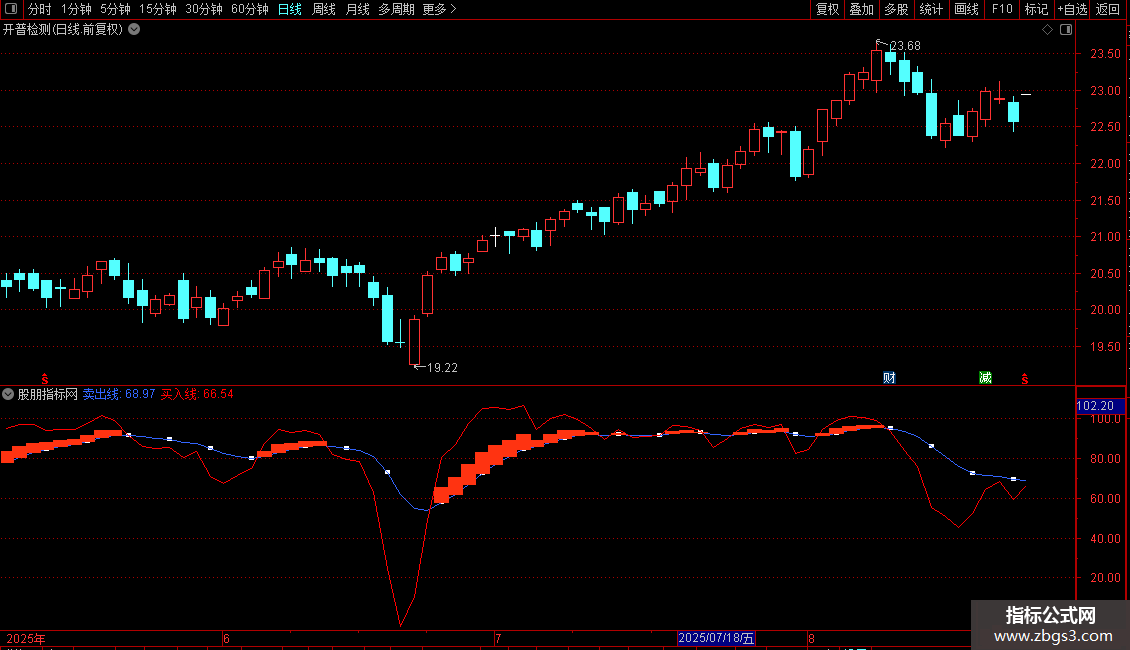The height and width of the screenshot is (650, 1130).
Task: Select the 30分钟 period tab
Action: 204,9
